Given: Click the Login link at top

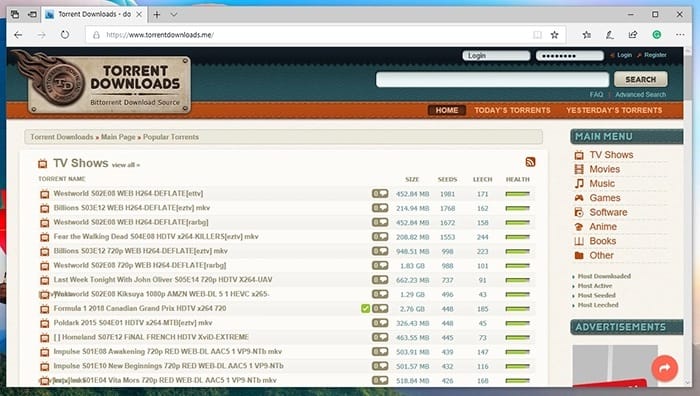Looking at the screenshot, I should pos(625,55).
